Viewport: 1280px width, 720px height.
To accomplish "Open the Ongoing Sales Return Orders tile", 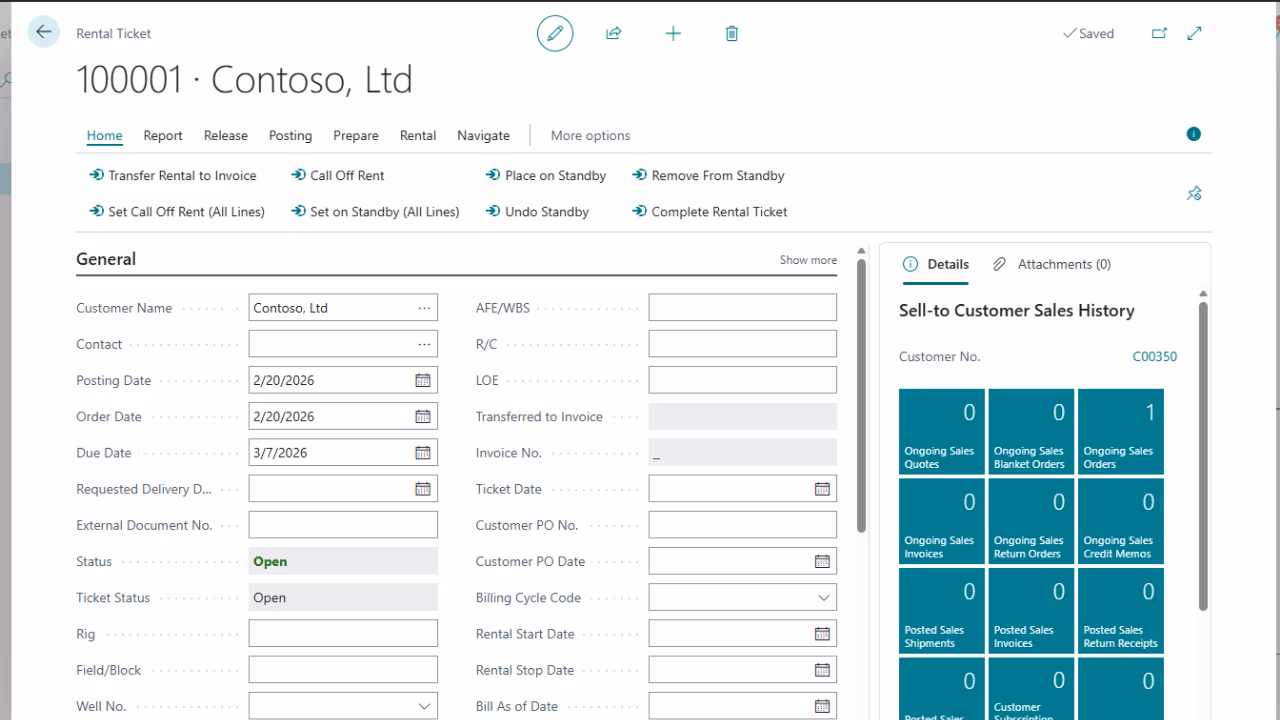I will coord(1031,521).
